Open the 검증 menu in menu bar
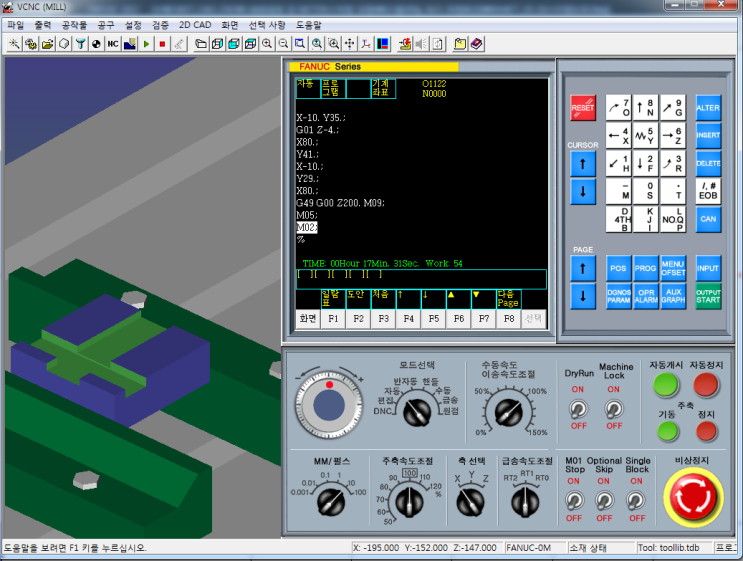This screenshot has height=561, width=743. [159, 23]
